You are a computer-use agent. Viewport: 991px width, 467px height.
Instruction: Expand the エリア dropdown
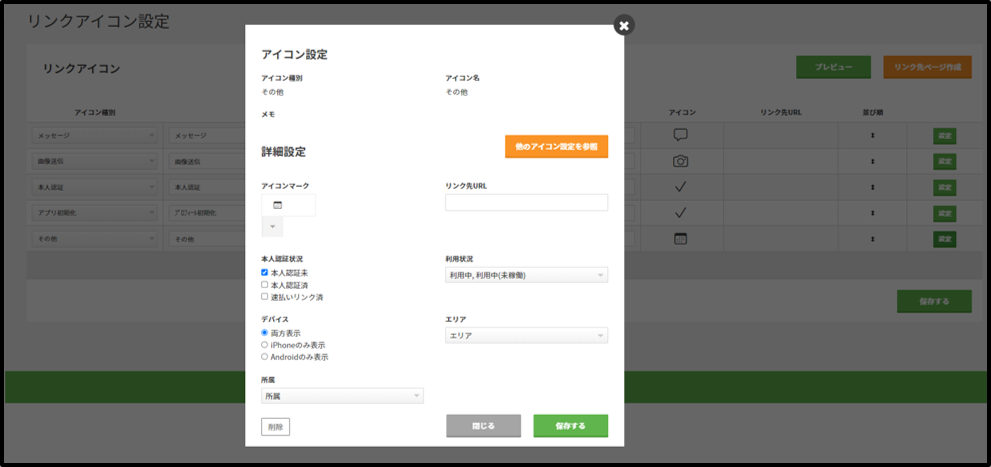[526, 336]
